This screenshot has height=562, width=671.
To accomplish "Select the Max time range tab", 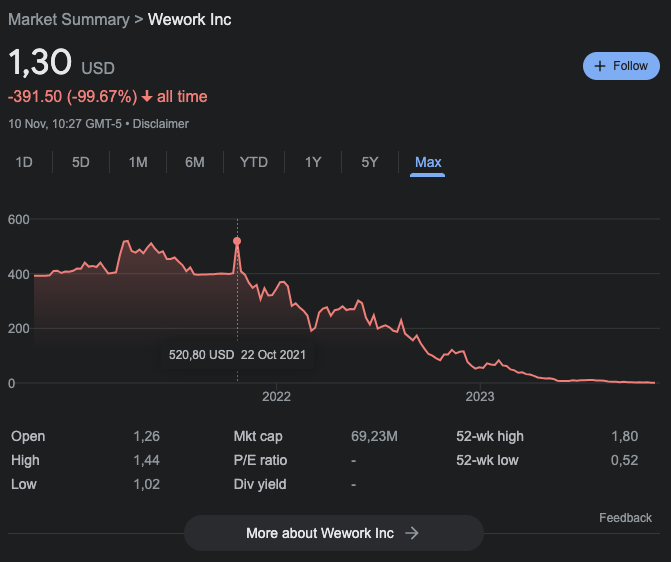I will click(428, 162).
